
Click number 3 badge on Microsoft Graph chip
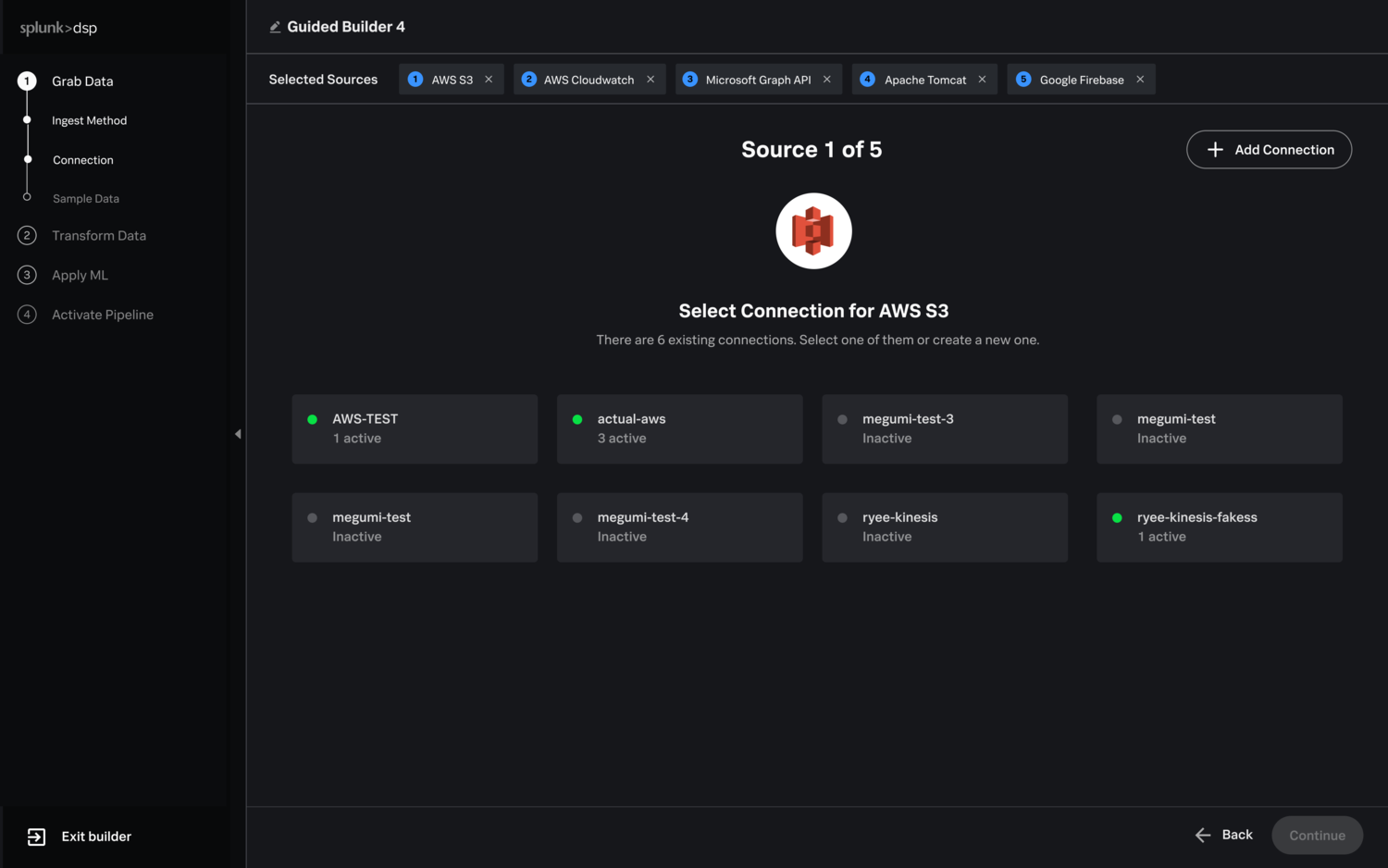[x=690, y=80]
